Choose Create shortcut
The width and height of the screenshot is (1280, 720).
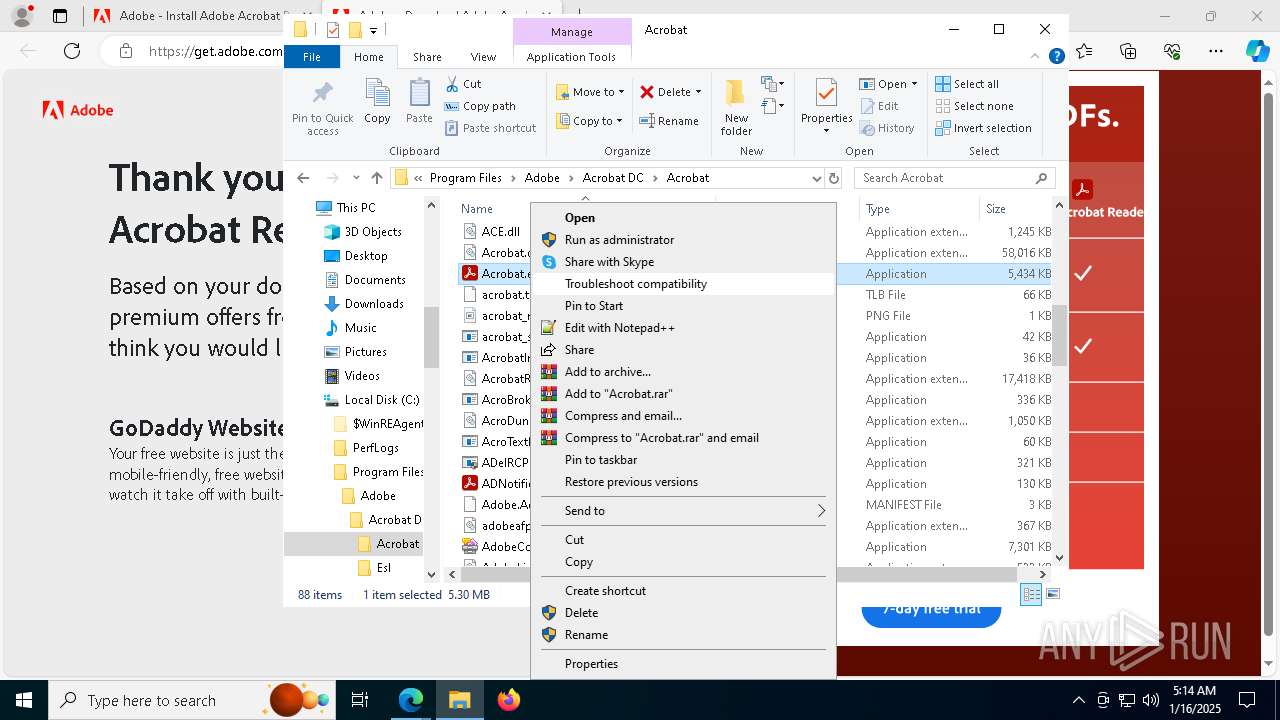[x=683, y=590]
